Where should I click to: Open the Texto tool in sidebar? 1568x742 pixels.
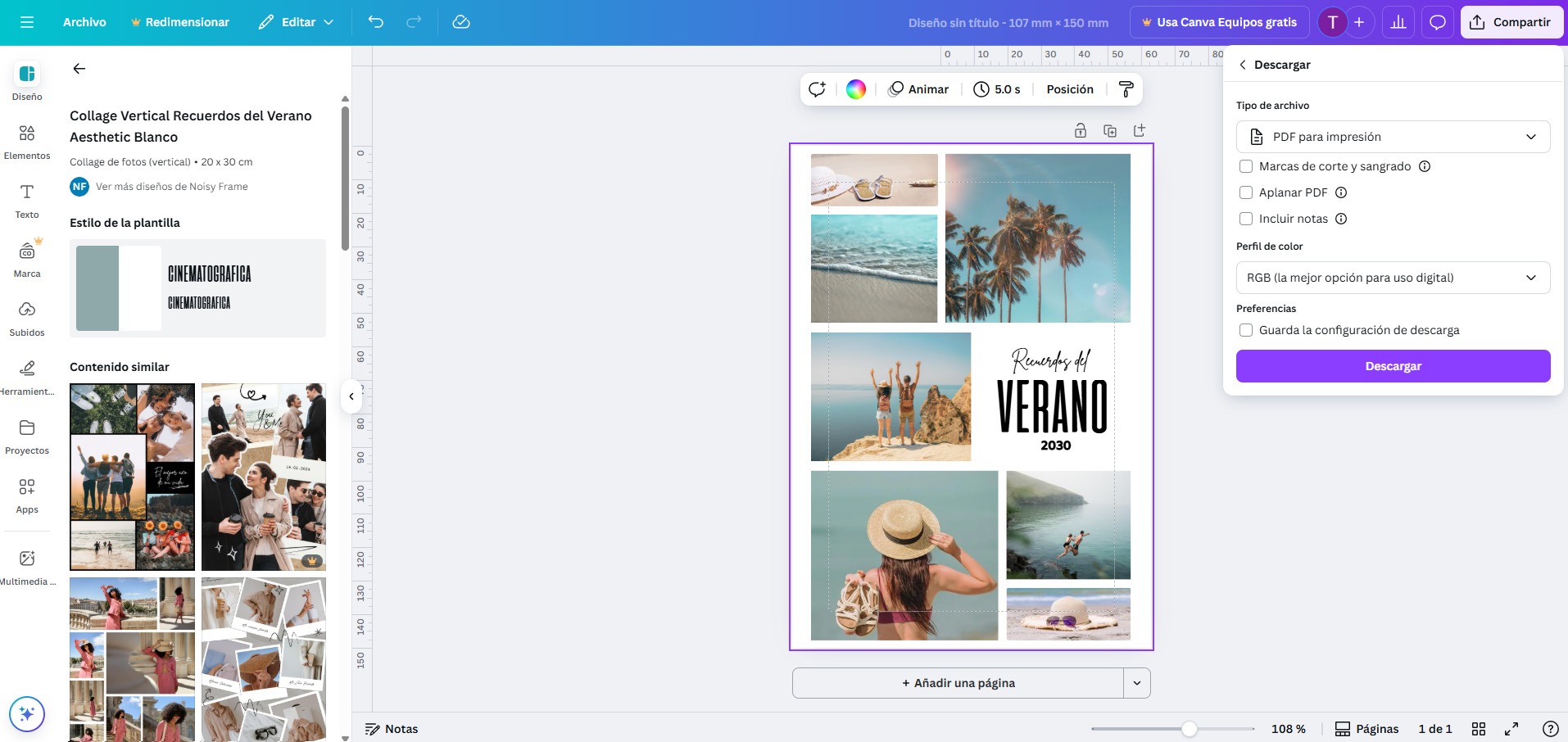pos(27,200)
